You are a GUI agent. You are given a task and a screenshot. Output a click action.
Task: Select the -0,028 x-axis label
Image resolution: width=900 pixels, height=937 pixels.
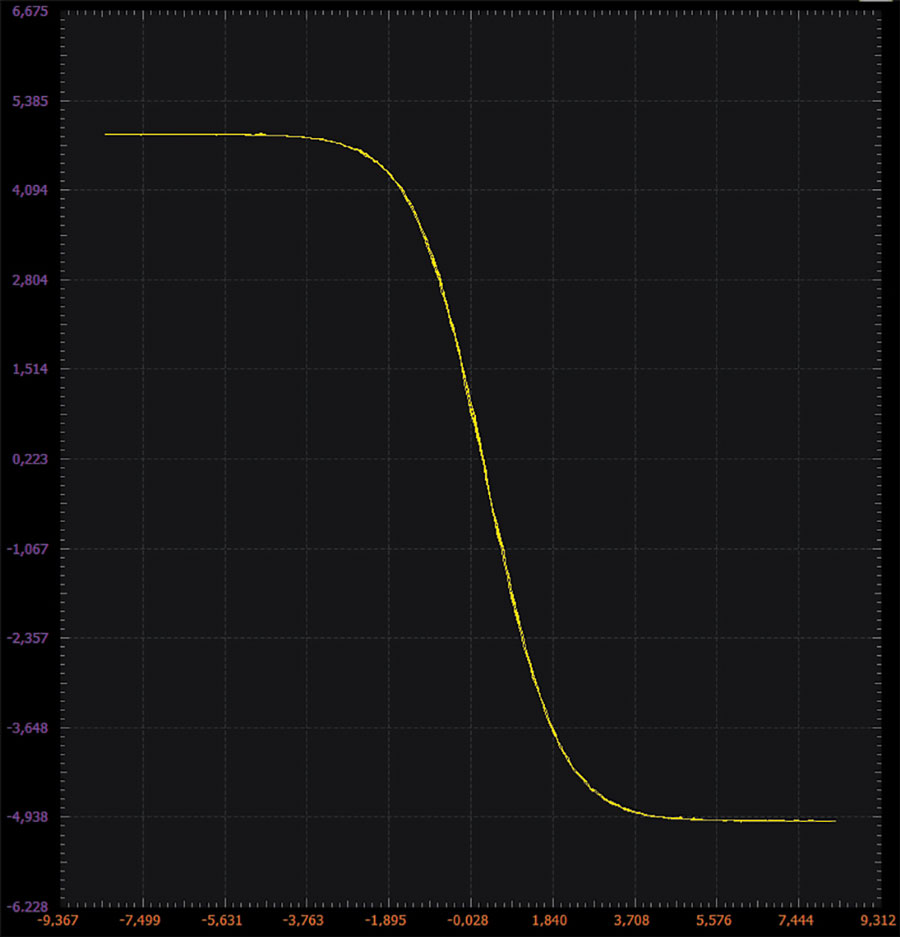tap(469, 920)
